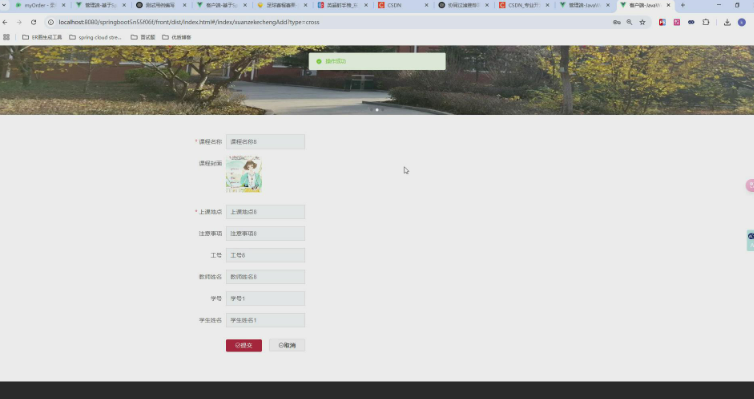Open the 优质博客 bookmark folder

coord(176,37)
